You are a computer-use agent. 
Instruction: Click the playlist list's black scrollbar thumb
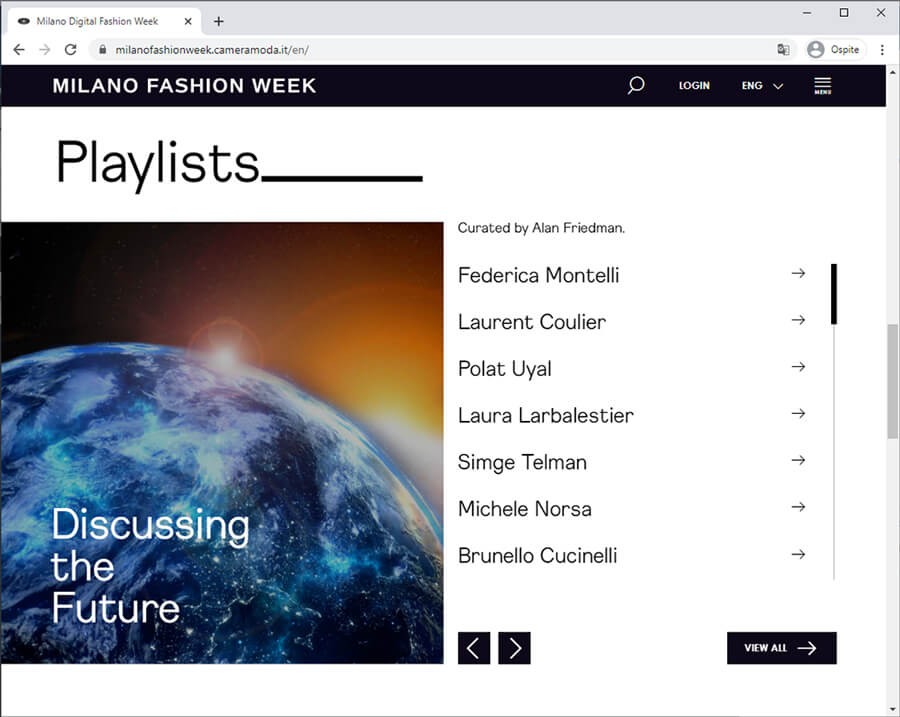(834, 294)
